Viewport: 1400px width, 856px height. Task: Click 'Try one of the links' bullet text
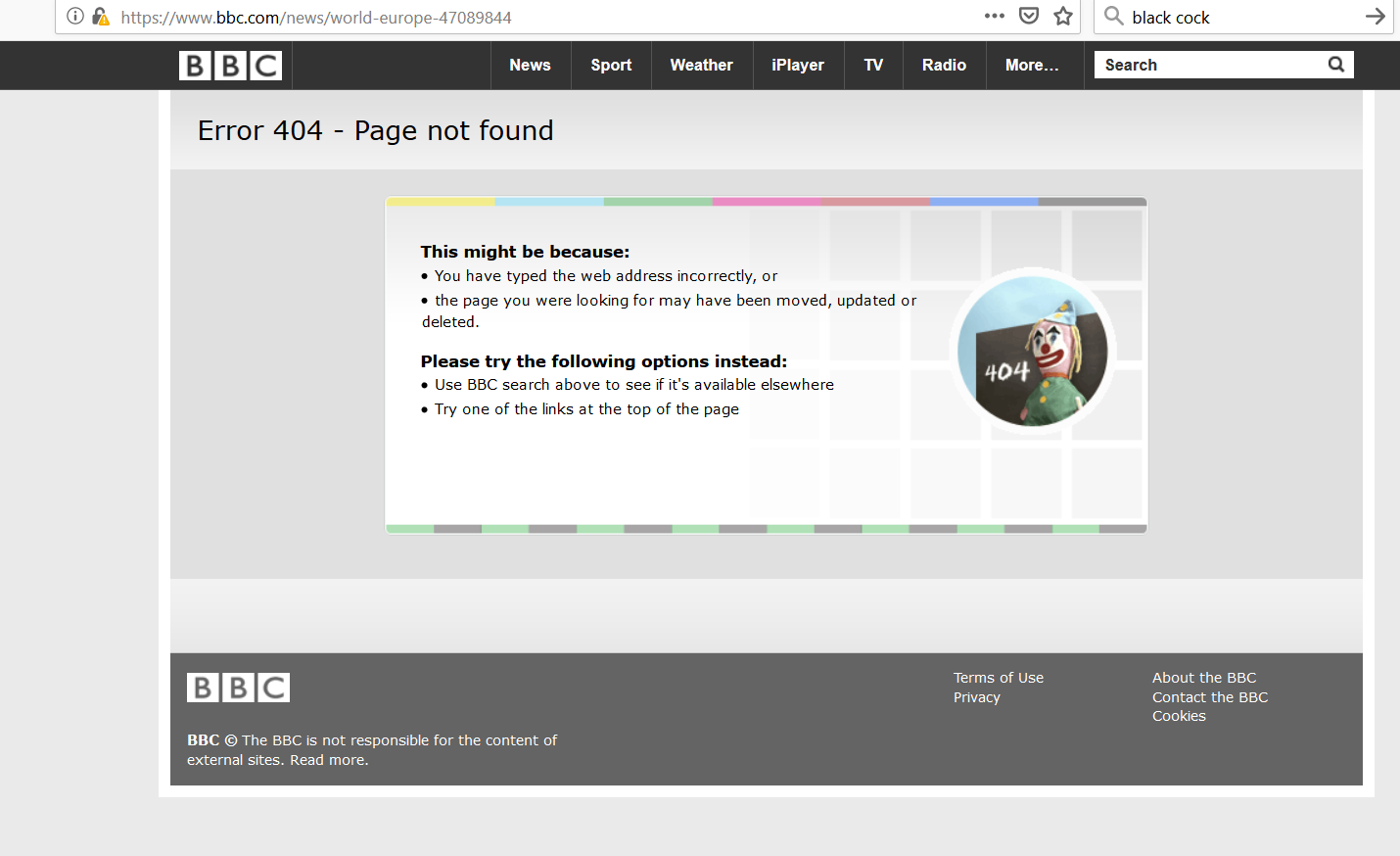(586, 409)
